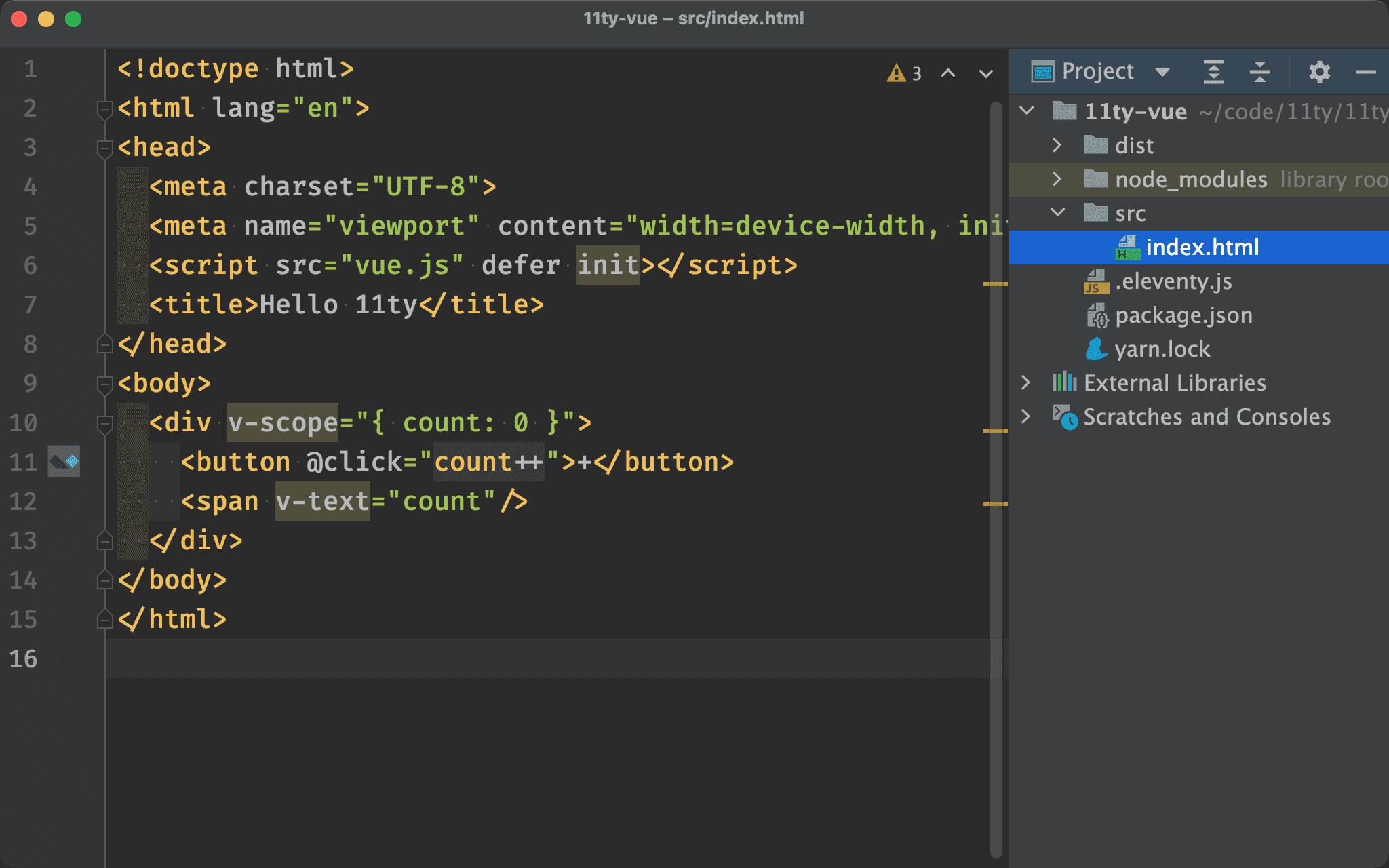Open Project panel settings gear
The height and width of the screenshot is (868, 1389).
tap(1319, 71)
